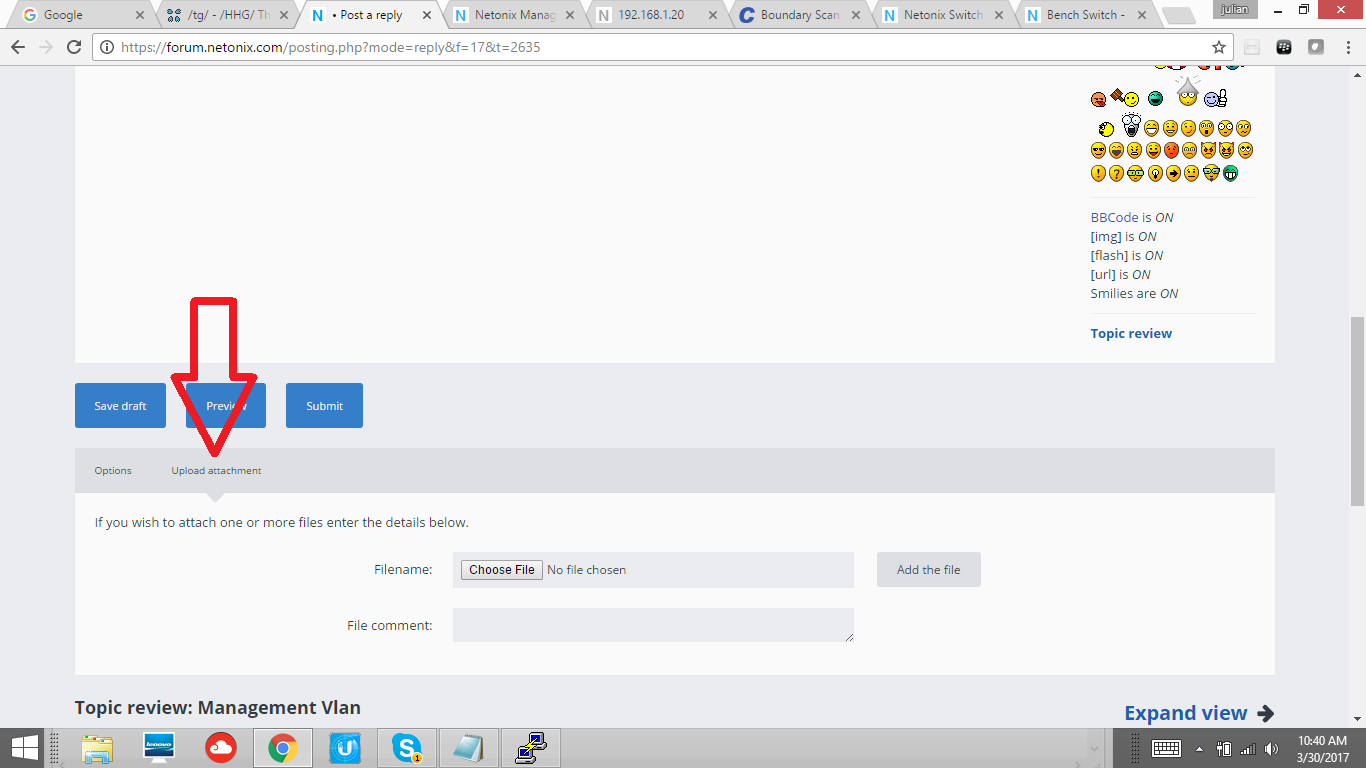Insert the light bulb idea smiley
1366x768 pixels.
[1155, 173]
